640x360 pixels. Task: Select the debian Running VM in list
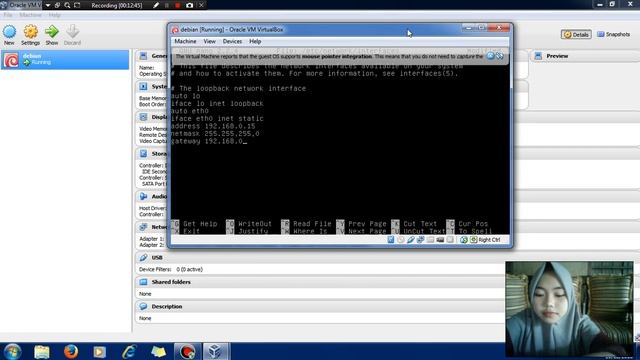click(x=65, y=60)
